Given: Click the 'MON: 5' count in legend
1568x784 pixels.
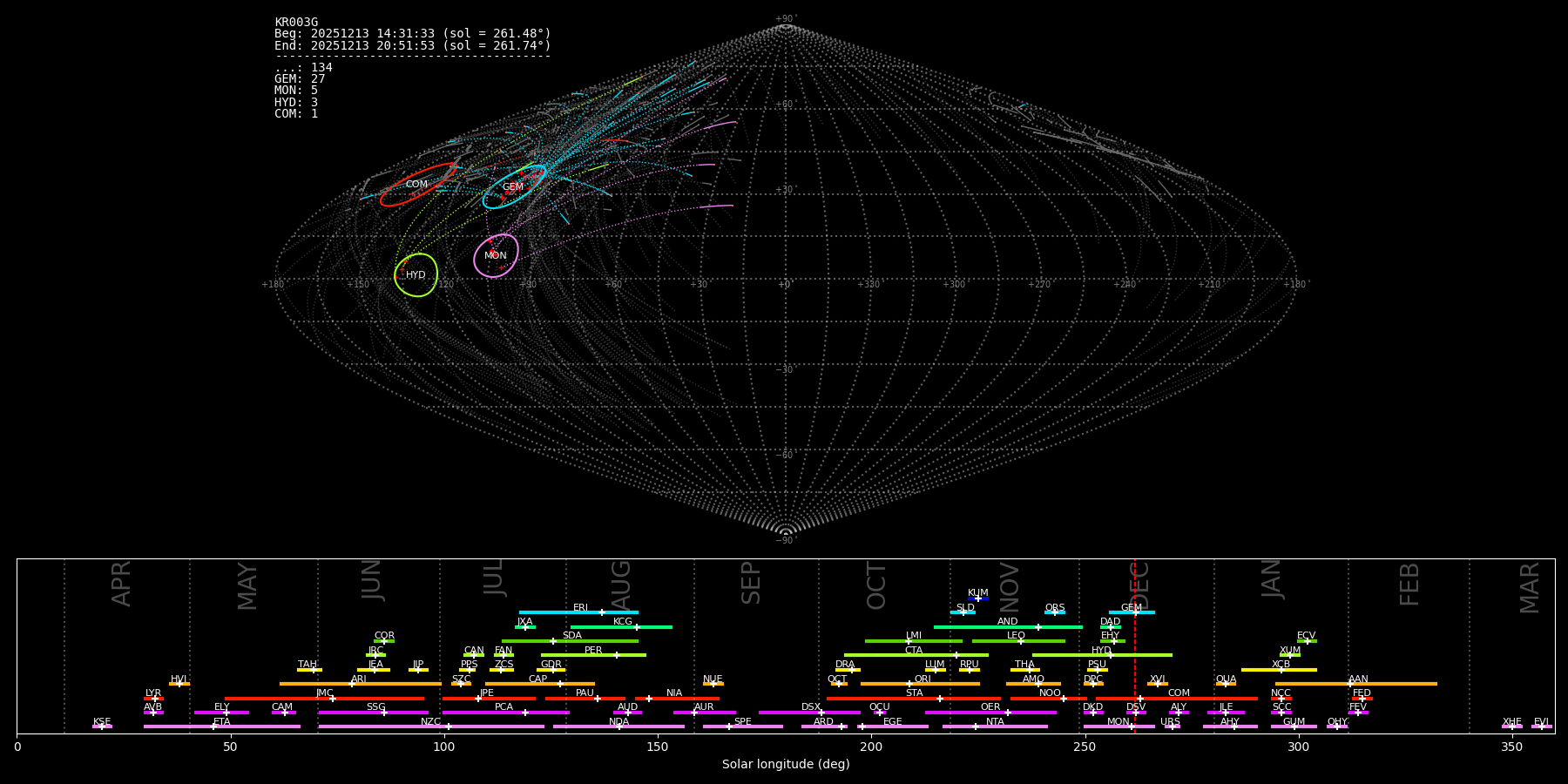Looking at the screenshot, I should pos(296,91).
